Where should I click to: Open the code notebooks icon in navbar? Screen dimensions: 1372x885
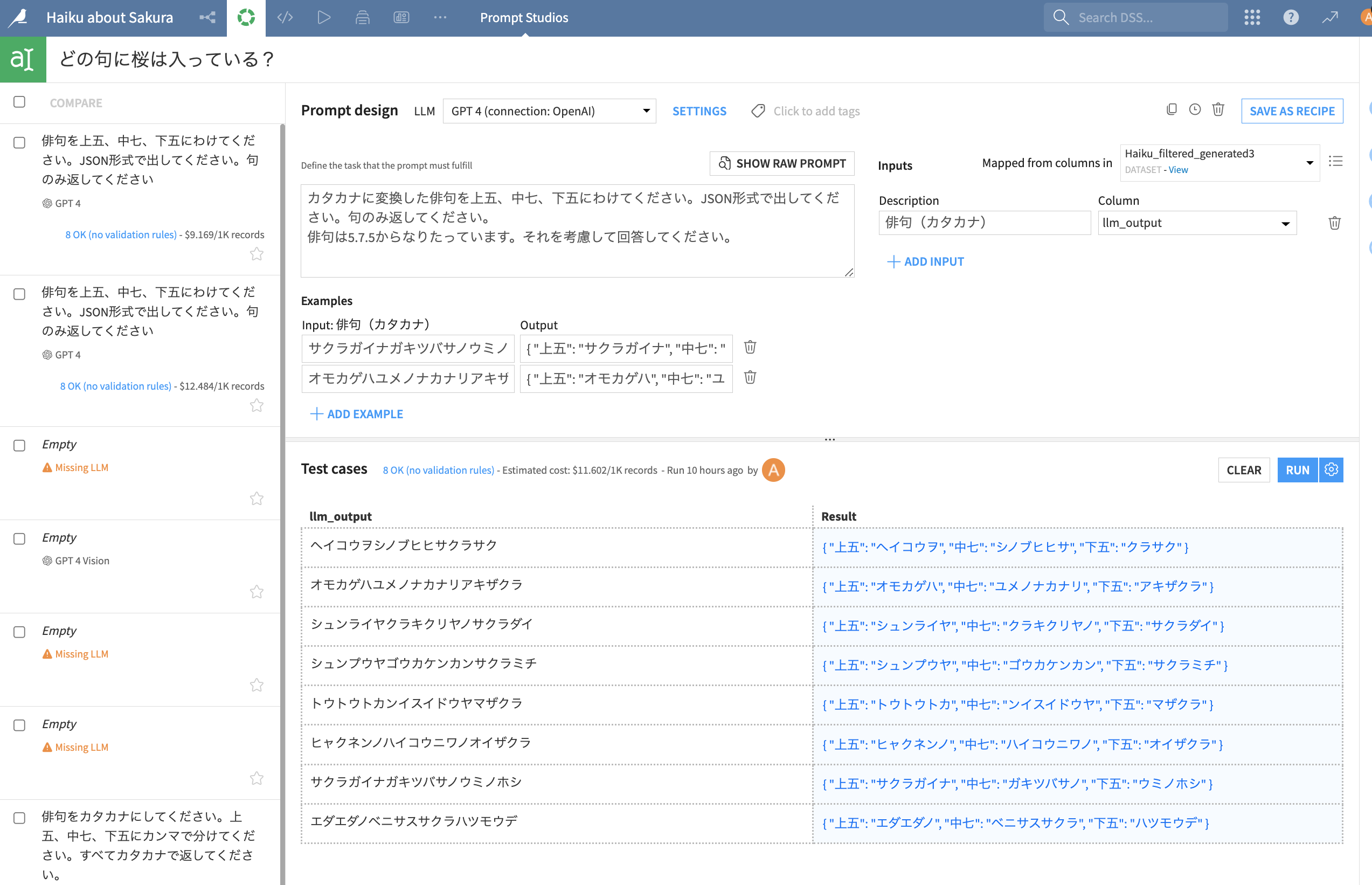(x=285, y=17)
